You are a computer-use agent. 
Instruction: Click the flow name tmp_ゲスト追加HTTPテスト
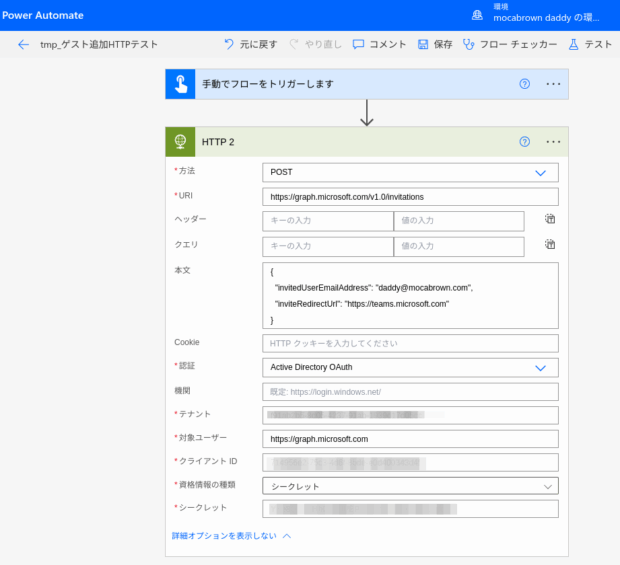(99, 44)
